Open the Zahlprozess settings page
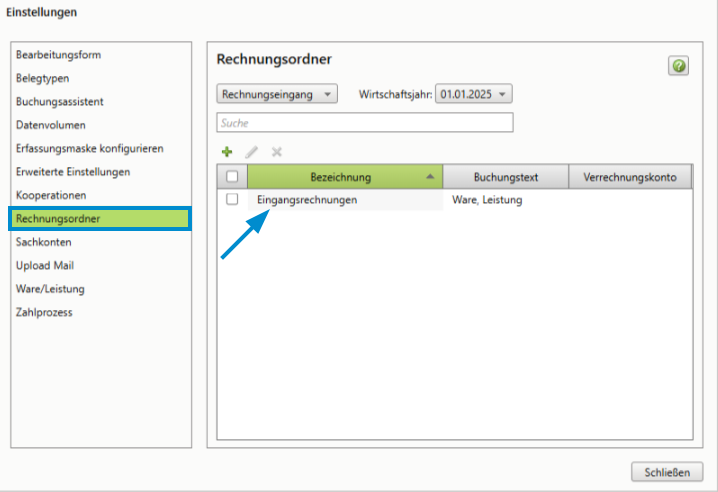Image resolution: width=718 pixels, height=492 pixels. pos(45,312)
